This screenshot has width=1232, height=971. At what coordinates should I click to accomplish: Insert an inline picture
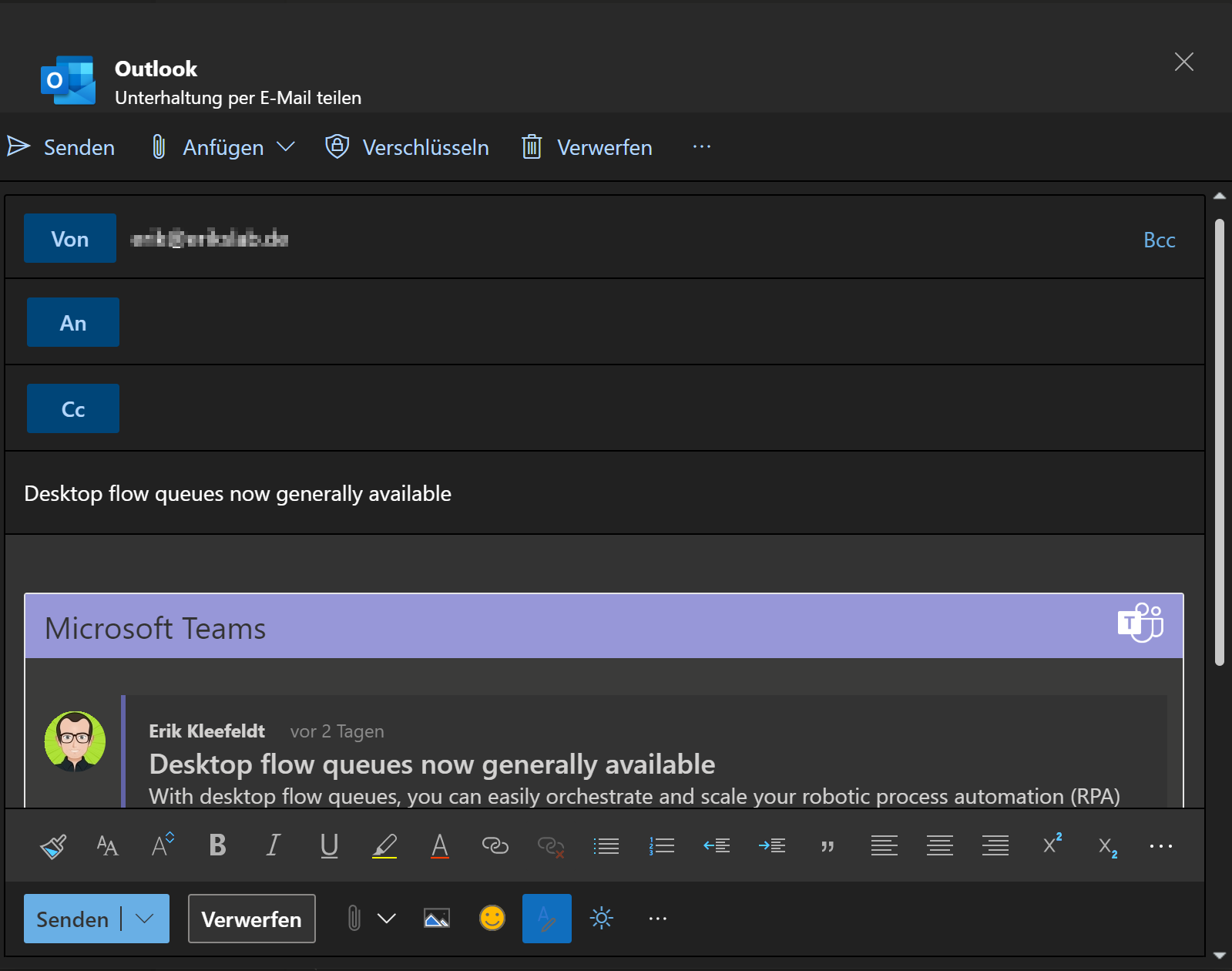(x=437, y=919)
